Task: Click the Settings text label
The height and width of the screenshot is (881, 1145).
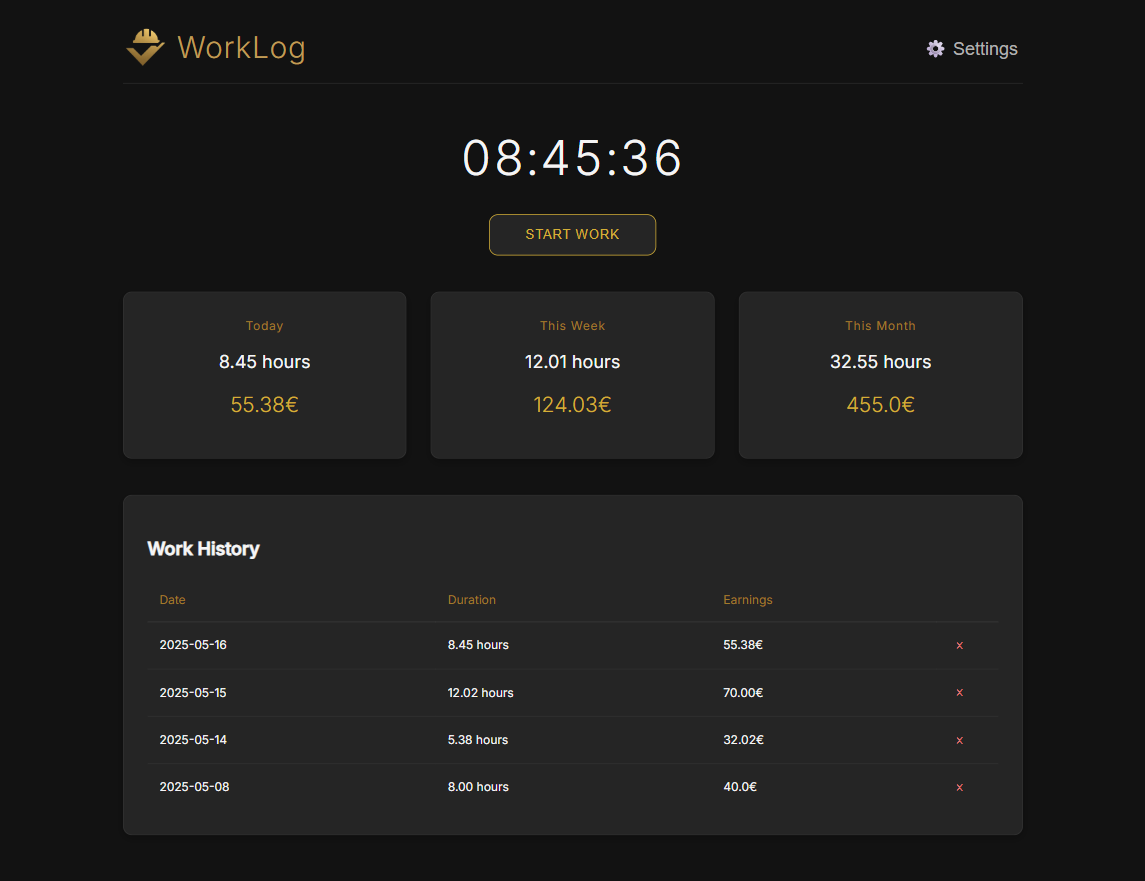Action: [x=985, y=48]
